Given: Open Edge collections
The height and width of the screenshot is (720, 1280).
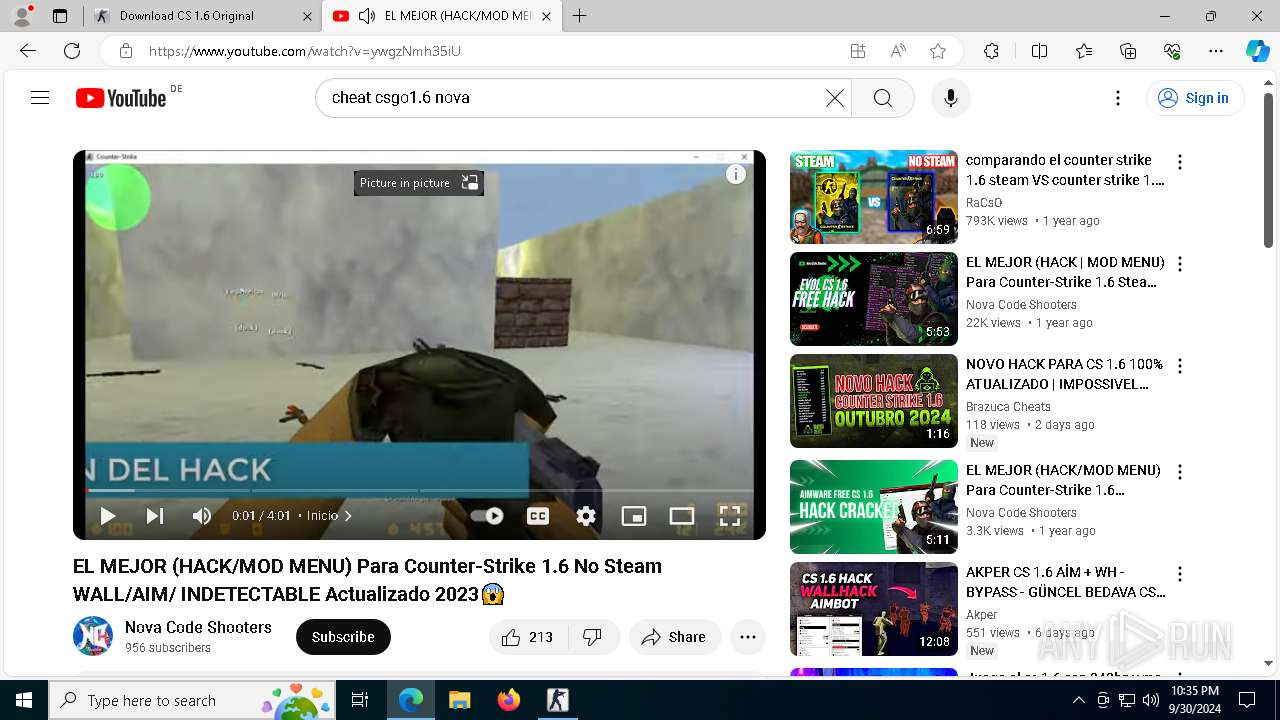Looking at the screenshot, I should (1128, 51).
